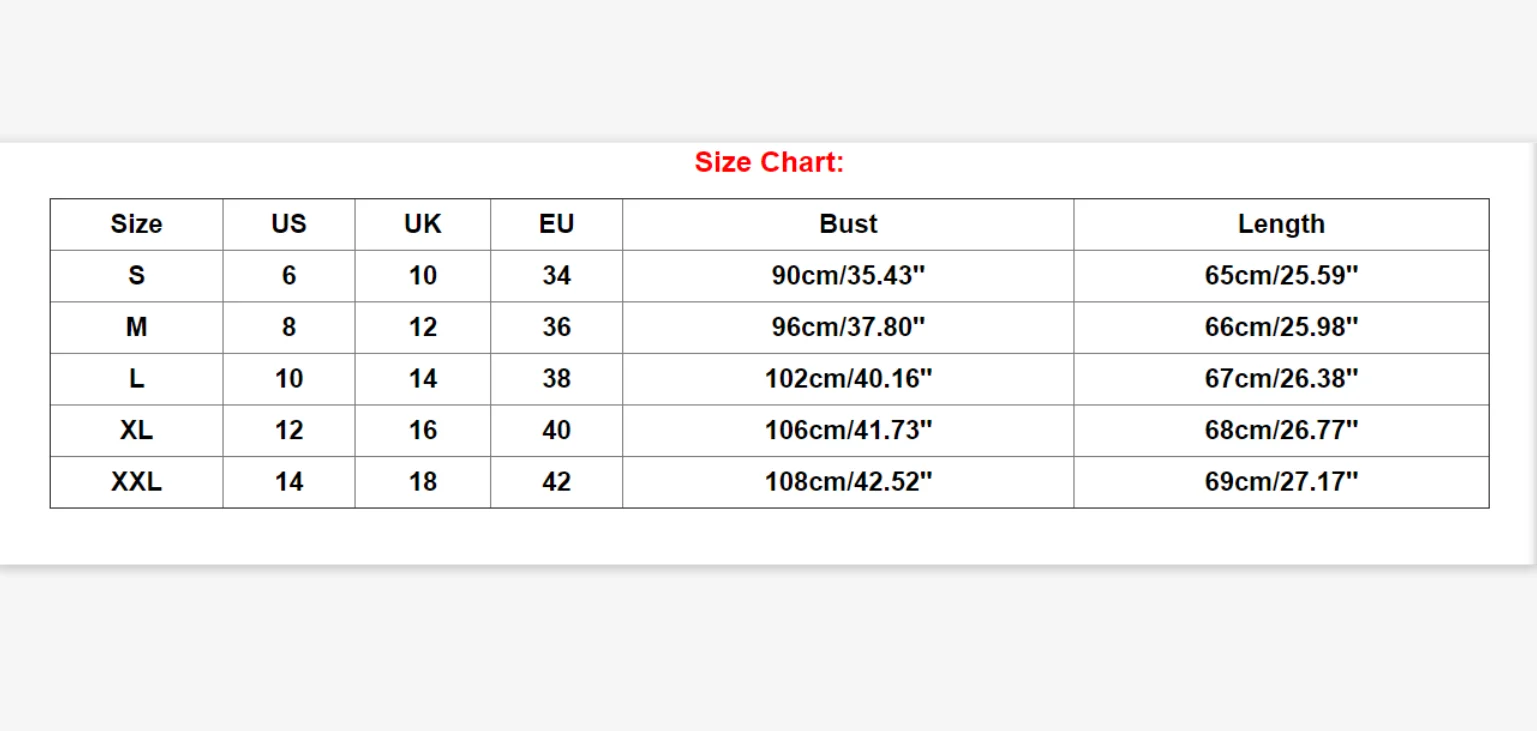Screen dimensions: 1537x731
Task: Select the M size row label
Action: pos(136,328)
